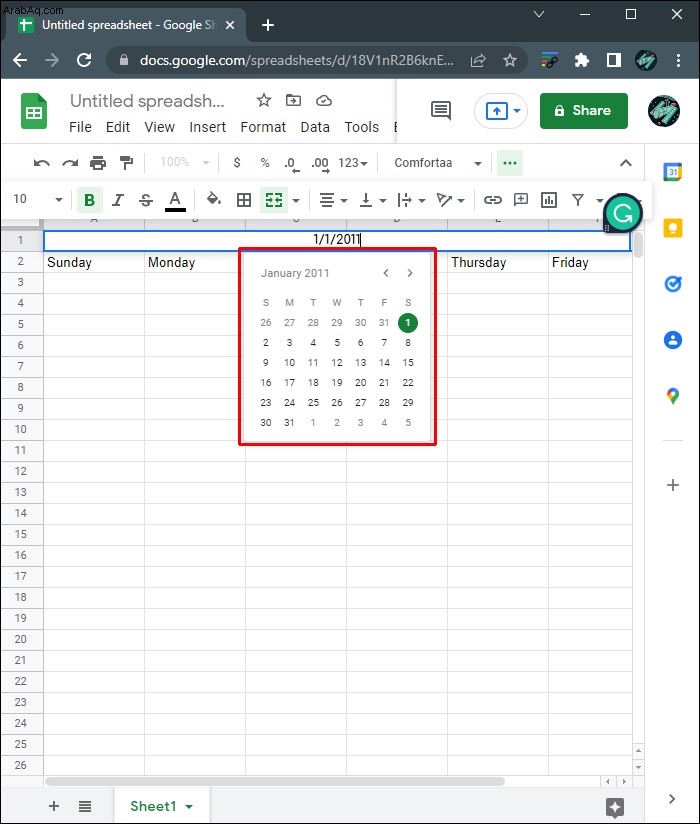Insert a link

(492, 200)
